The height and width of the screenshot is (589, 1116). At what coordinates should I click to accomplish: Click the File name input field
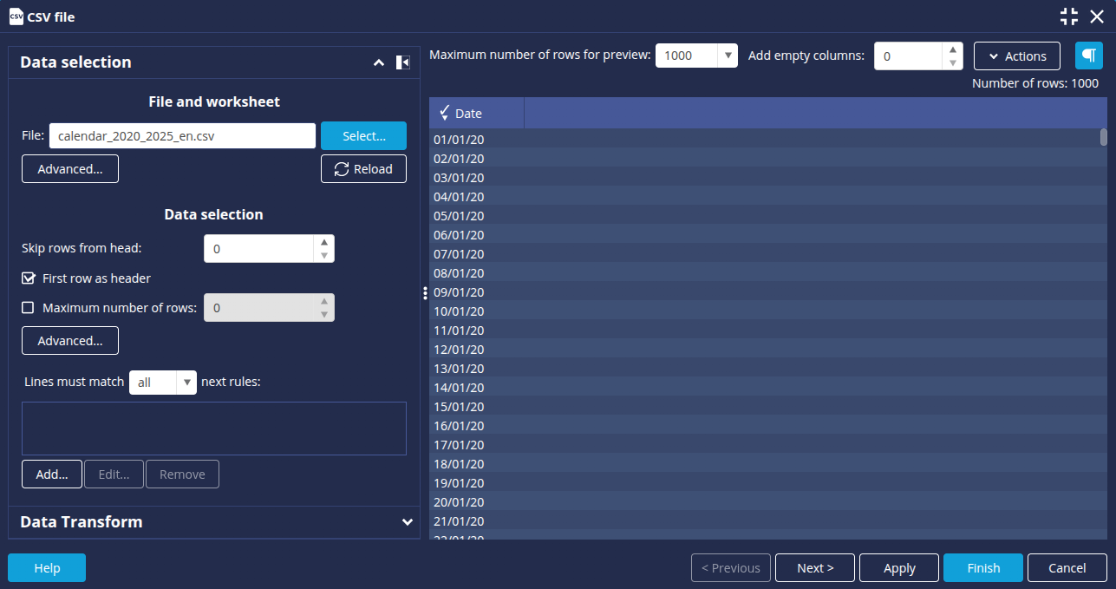[x=182, y=136]
